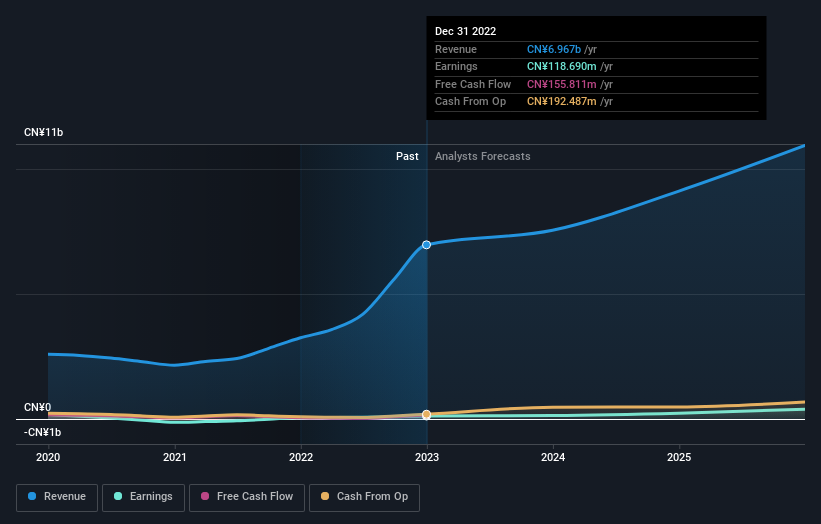Click the CN¥192.487m cash from op value
The image size is (821, 524).
(x=562, y=102)
